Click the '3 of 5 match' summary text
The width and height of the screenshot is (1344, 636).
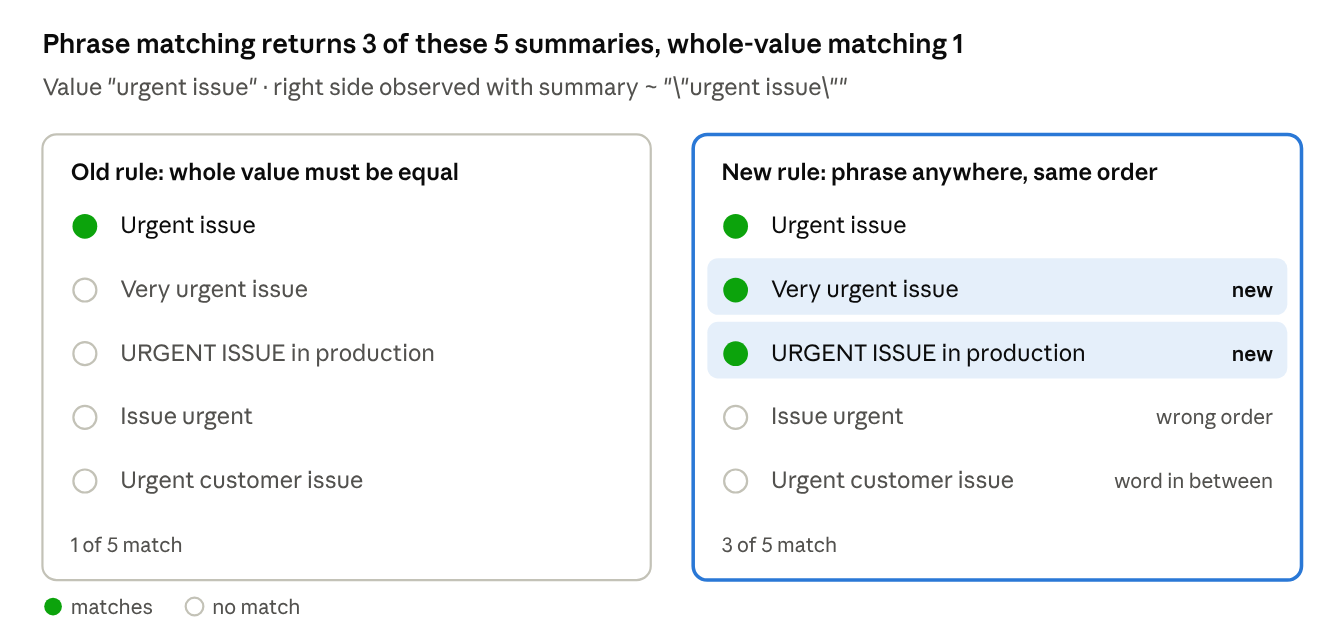point(779,545)
